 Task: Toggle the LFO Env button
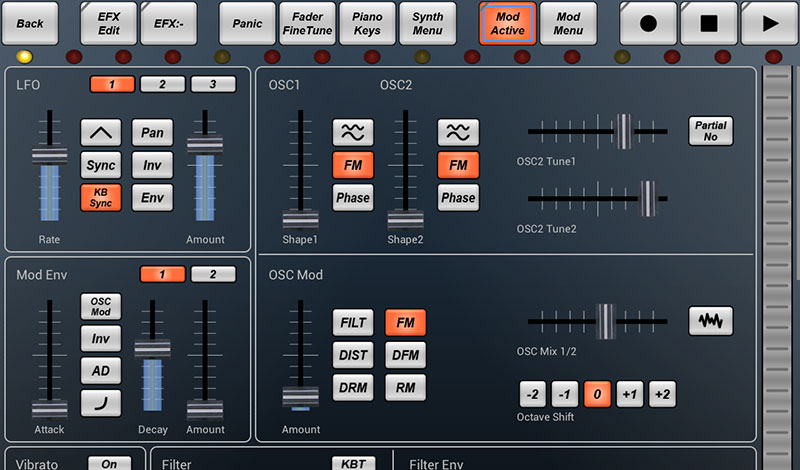coord(153,197)
